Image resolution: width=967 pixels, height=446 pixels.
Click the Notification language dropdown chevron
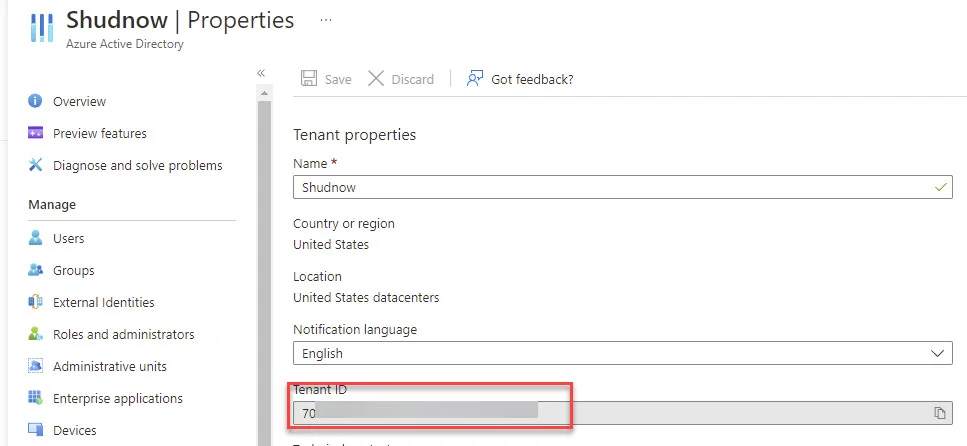937,353
